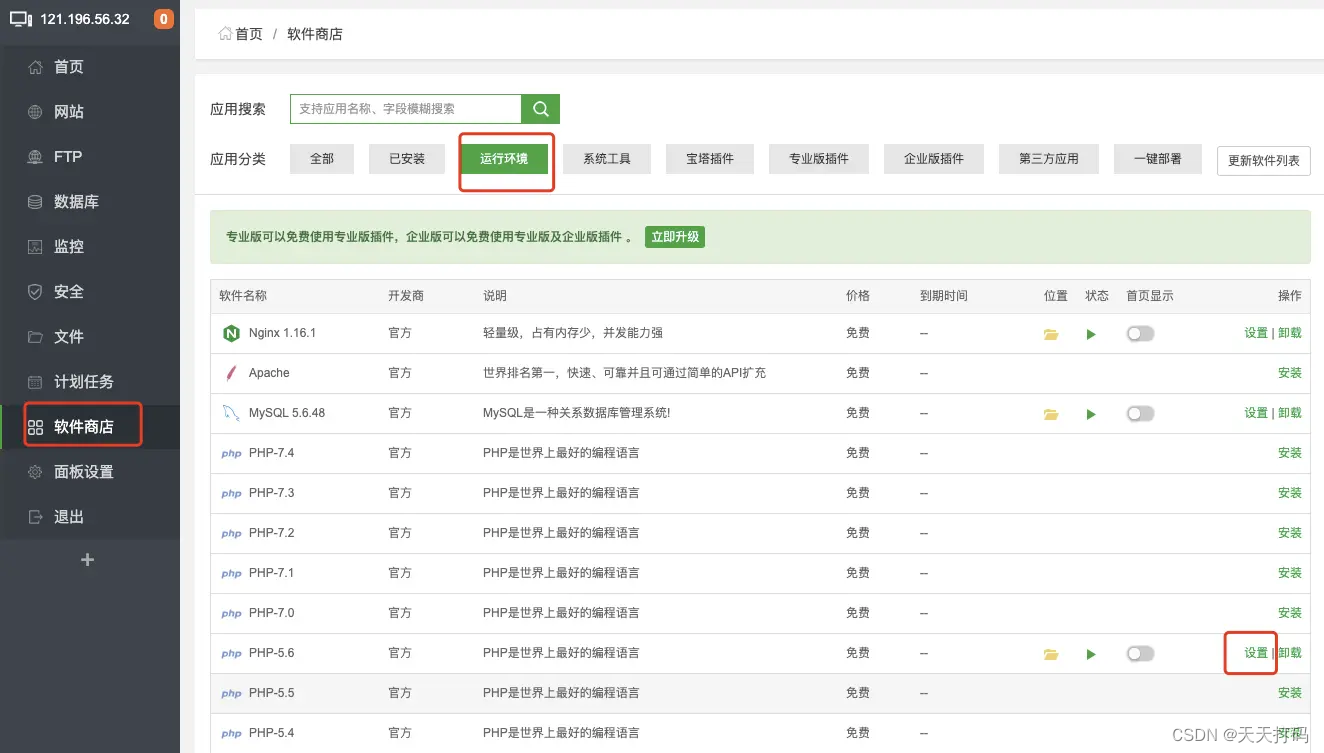This screenshot has height=753, width=1324.
Task: Toggle Nginx 1.16.1 homepage display switch
Action: point(1140,333)
